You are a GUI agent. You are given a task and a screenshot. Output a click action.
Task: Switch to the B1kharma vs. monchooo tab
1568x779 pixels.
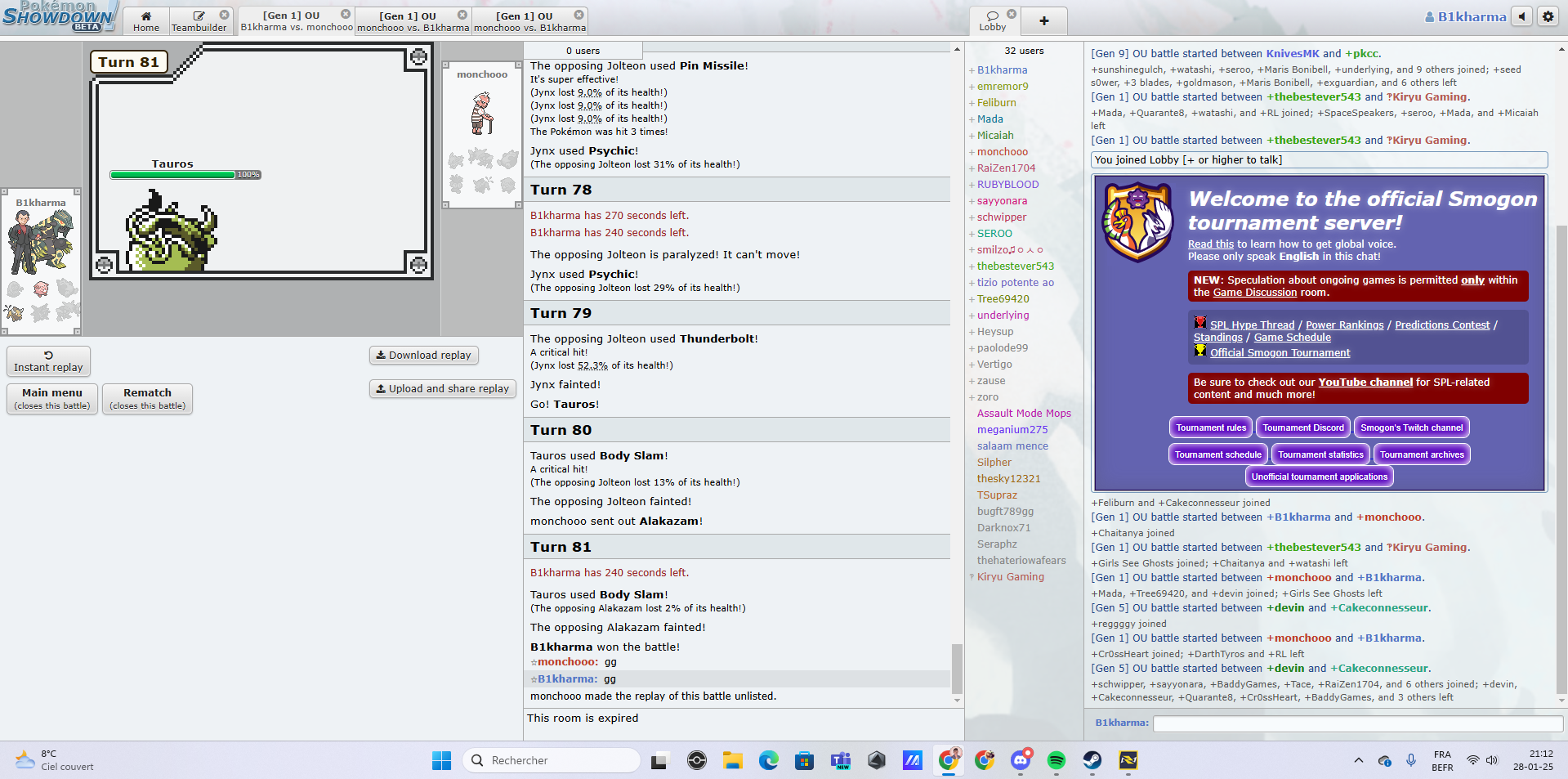point(297,21)
